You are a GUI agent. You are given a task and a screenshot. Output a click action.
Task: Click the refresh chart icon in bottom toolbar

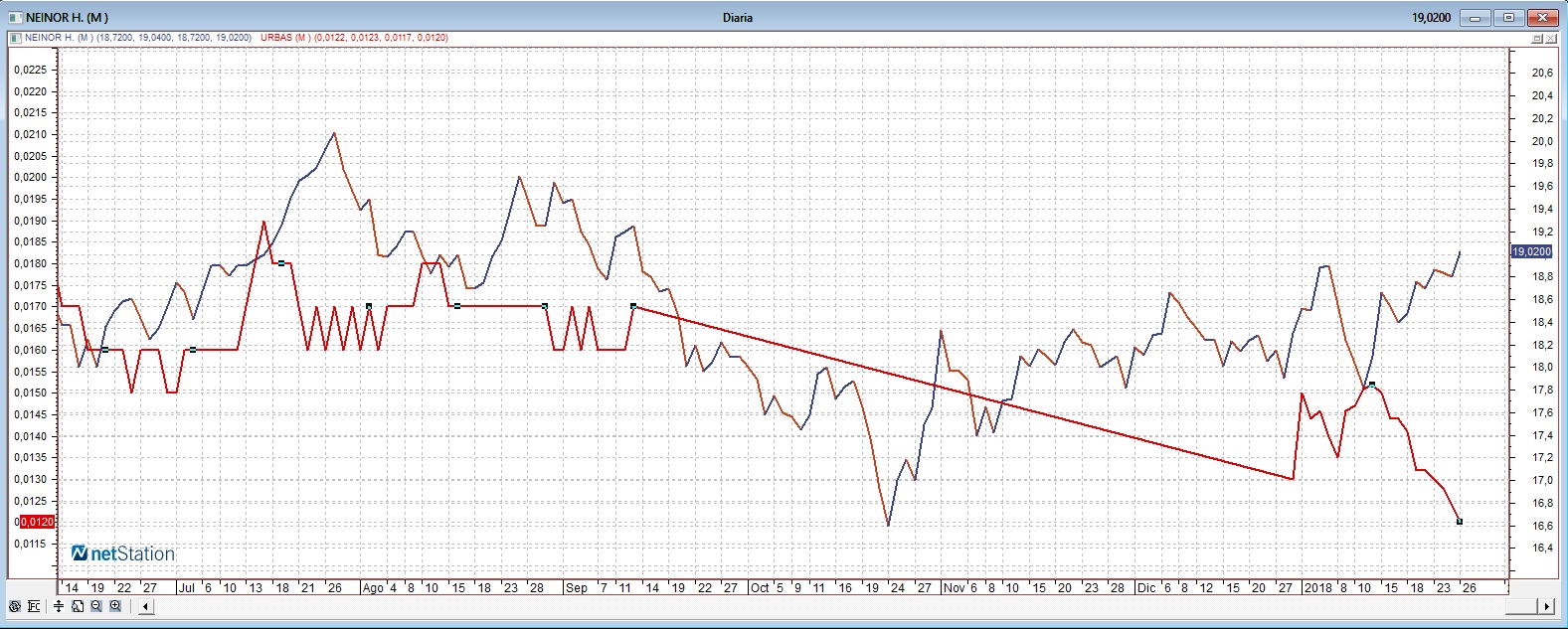coord(14,606)
